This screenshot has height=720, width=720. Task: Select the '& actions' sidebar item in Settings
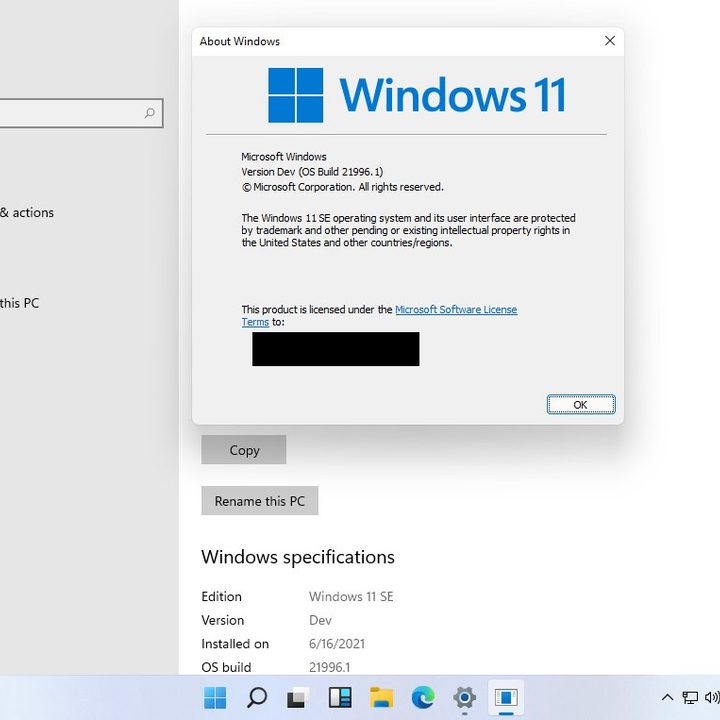click(27, 213)
